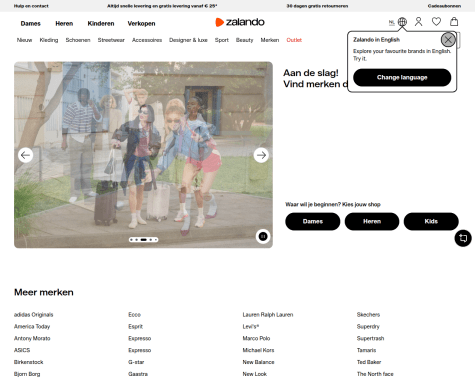This screenshot has height=380, width=475.
Task: Choose the Dames shop button
Action: [x=313, y=221]
